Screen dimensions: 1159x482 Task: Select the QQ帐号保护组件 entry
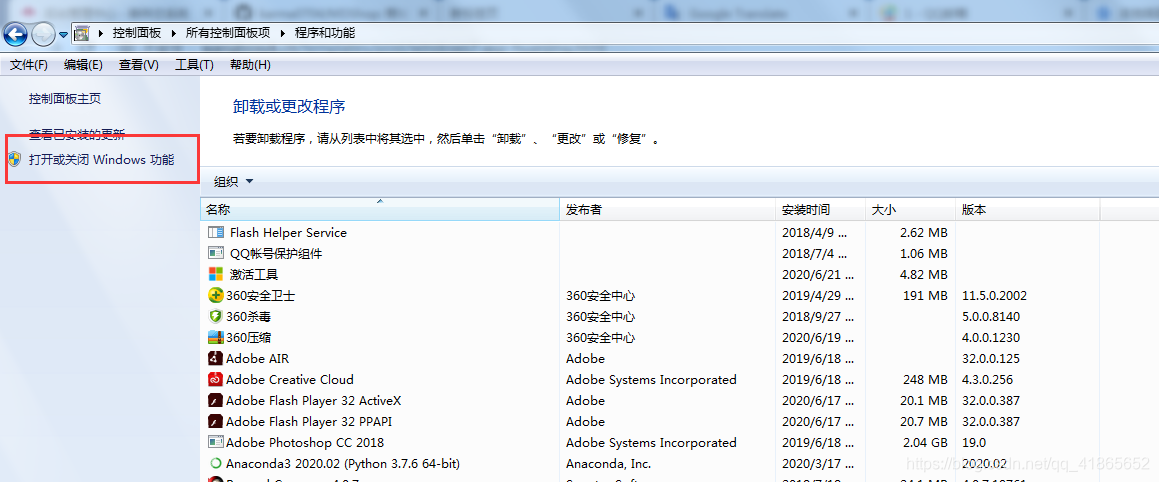(x=276, y=254)
